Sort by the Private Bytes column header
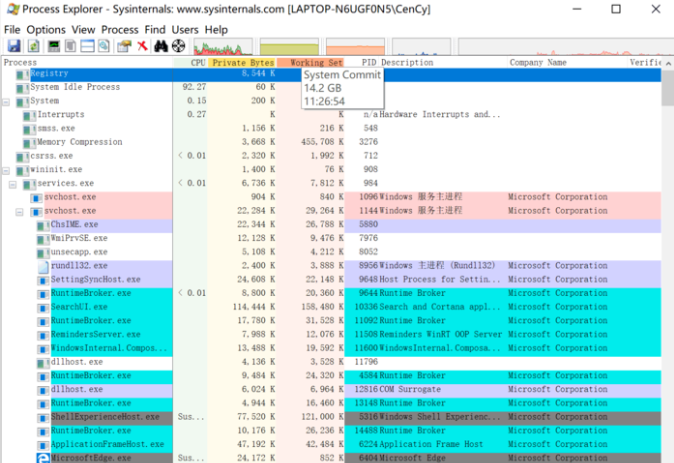Screen dimensions: 674x463 click(x=242, y=62)
